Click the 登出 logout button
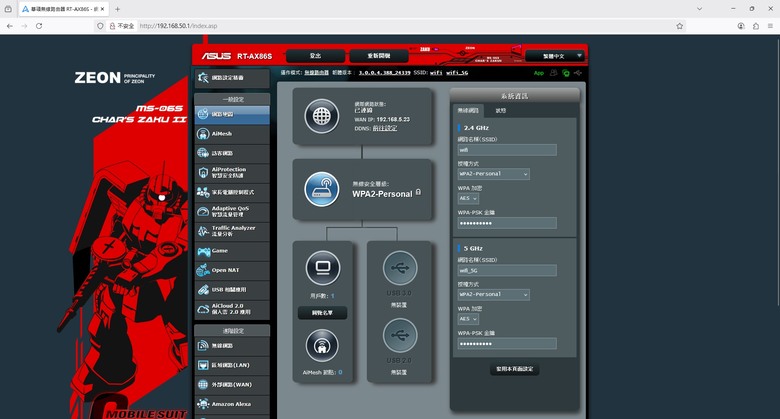 pos(315,56)
